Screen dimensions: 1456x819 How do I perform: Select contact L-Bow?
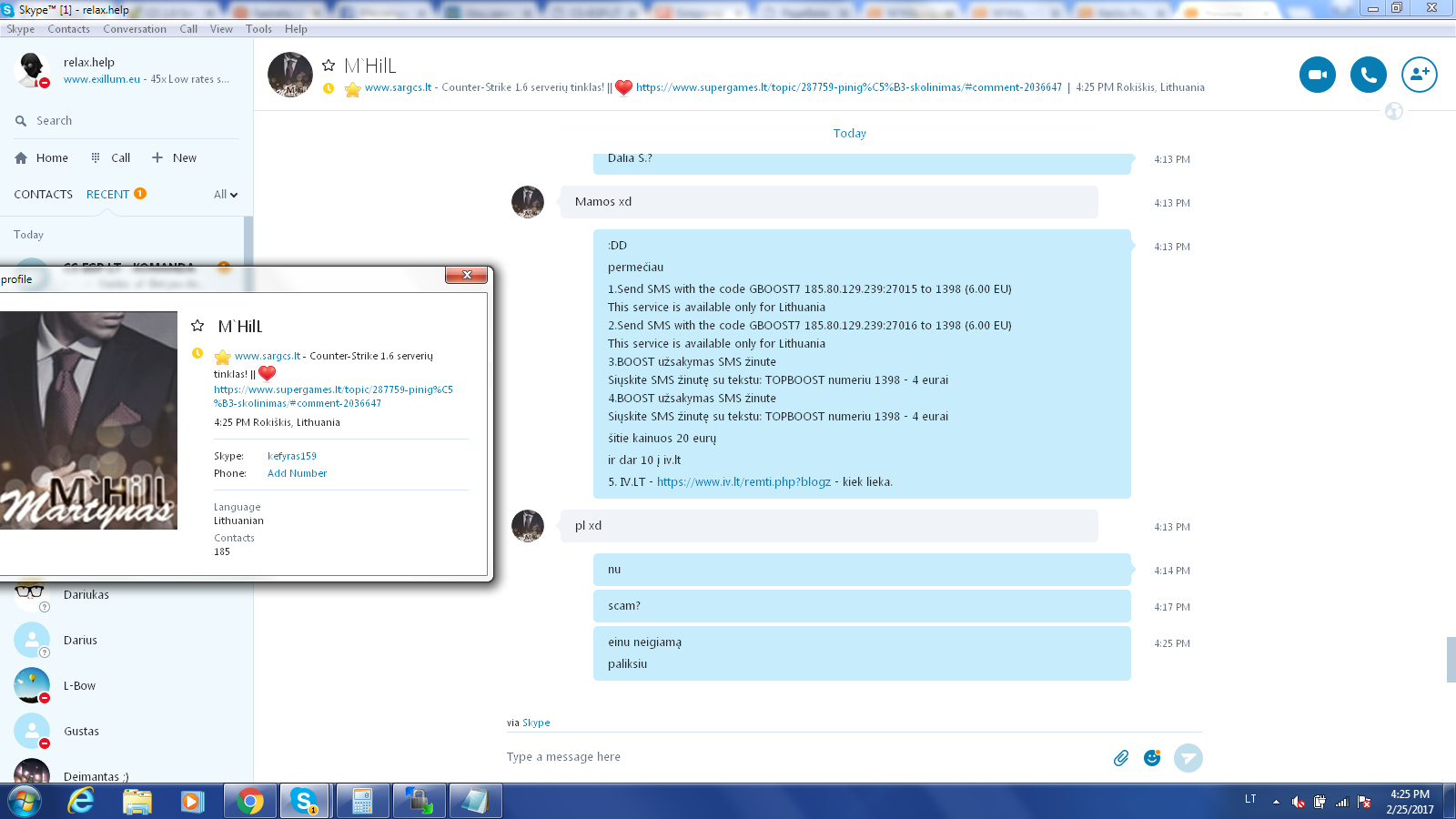click(x=126, y=686)
